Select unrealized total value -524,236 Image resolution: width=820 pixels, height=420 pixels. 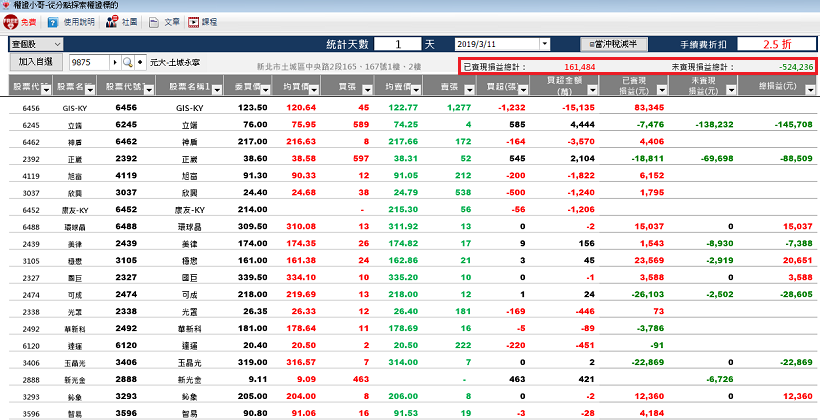[795, 67]
